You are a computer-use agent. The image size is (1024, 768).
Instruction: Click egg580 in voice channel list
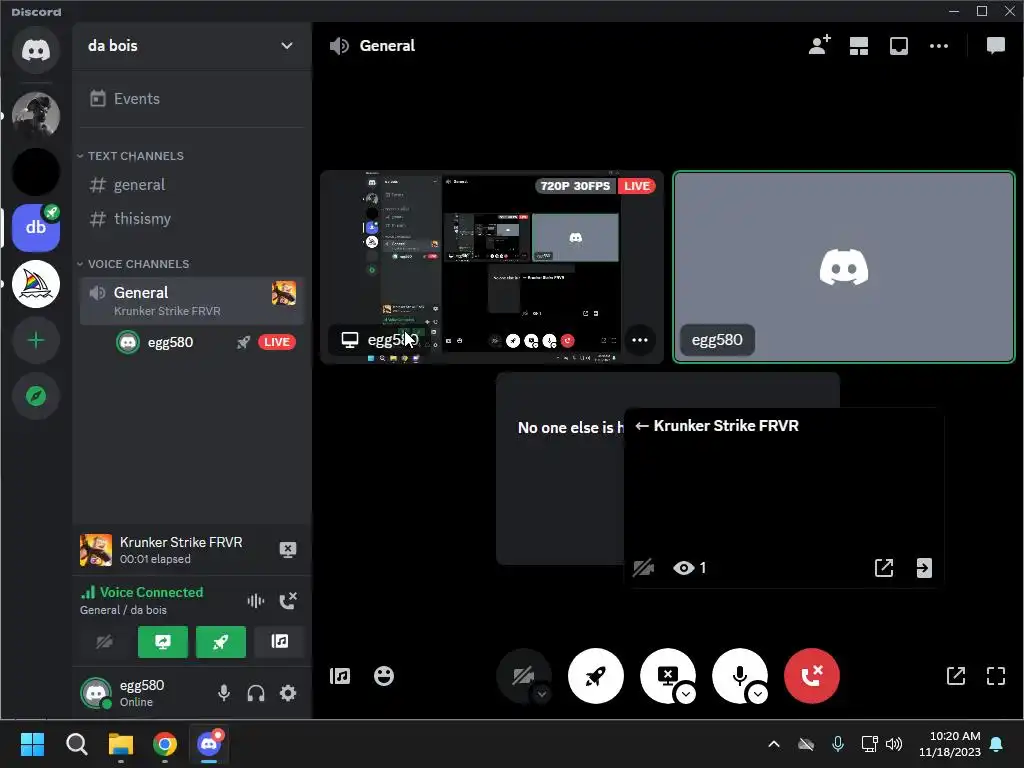pyautogui.click(x=170, y=342)
